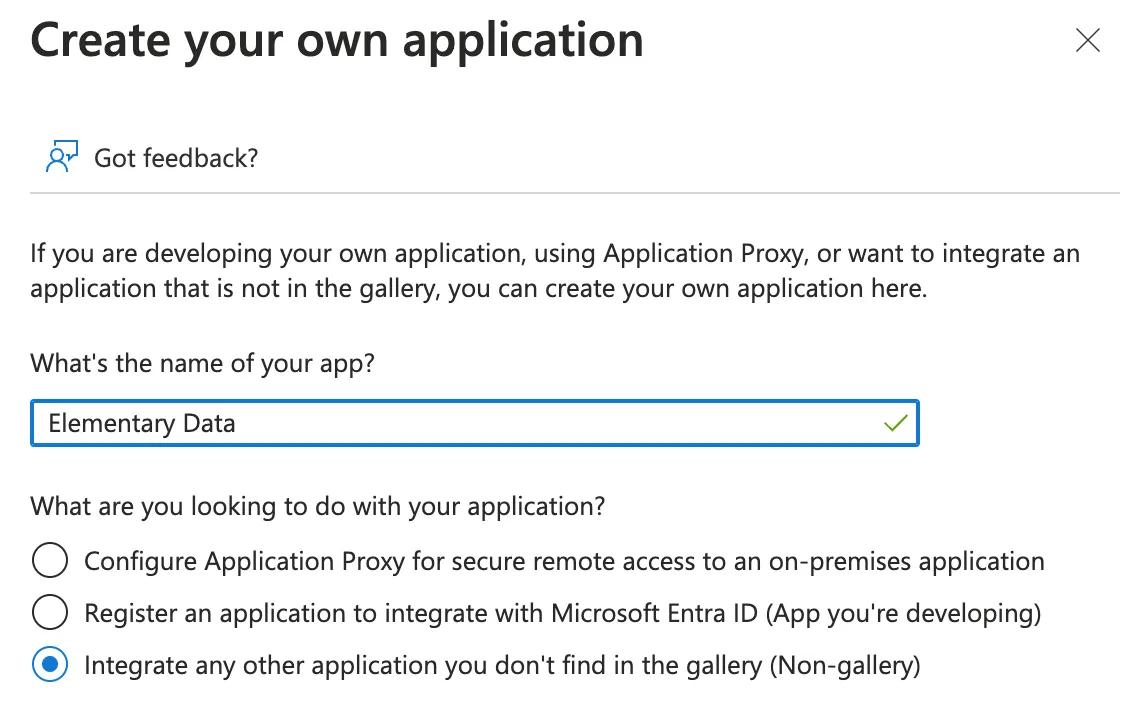Screen dimensions: 1132x712
Task: Click the "Create your own application" heading
Action: [336, 40]
